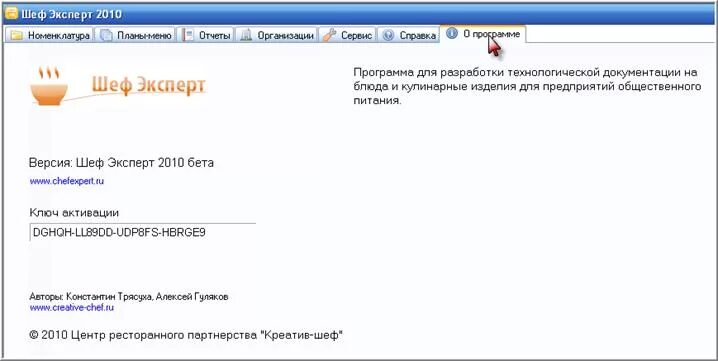
Task: Click the report icon on Отчеты tab
Action: pyautogui.click(x=188, y=35)
